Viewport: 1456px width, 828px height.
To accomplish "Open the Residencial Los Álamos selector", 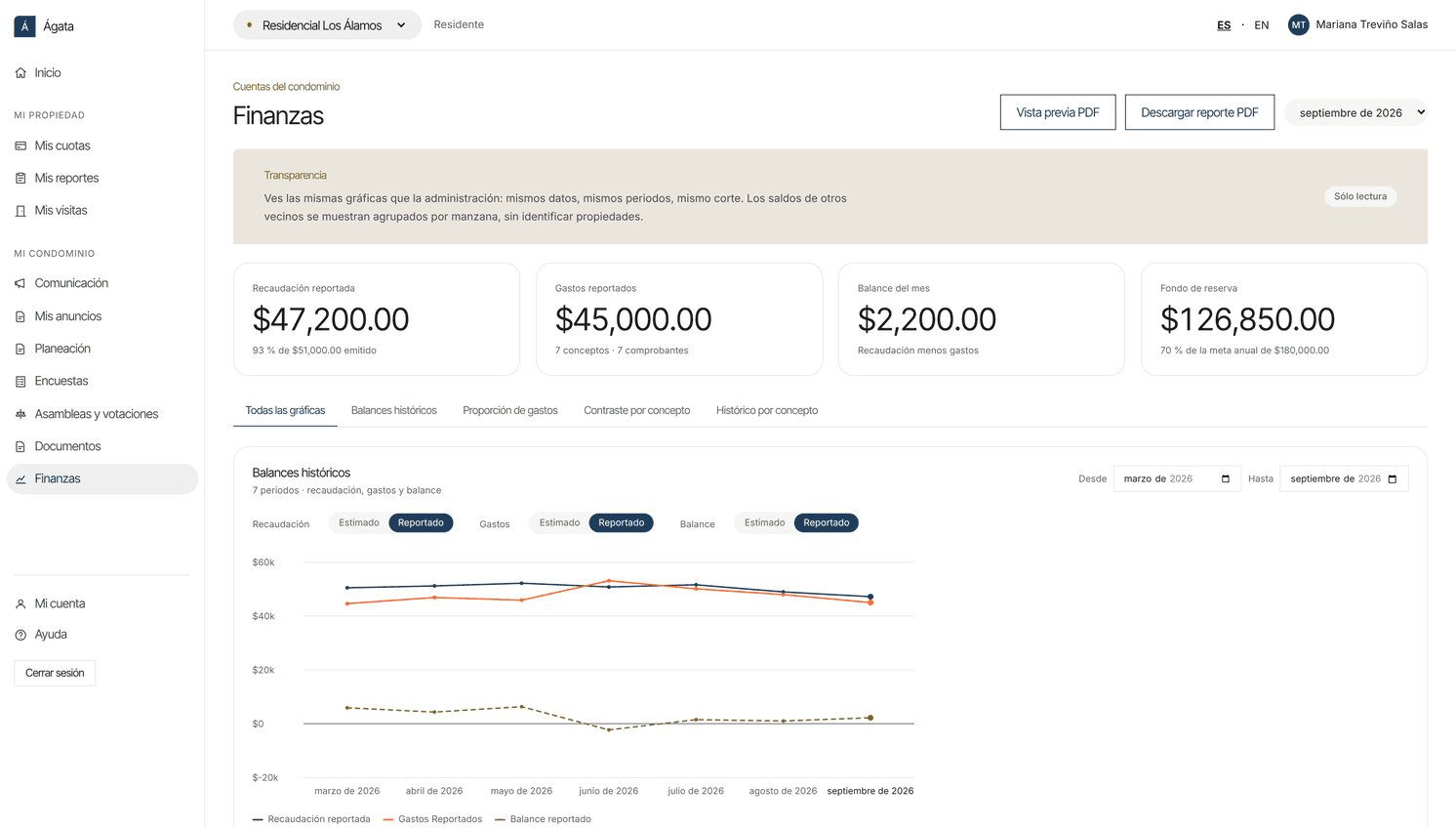I will click(327, 25).
